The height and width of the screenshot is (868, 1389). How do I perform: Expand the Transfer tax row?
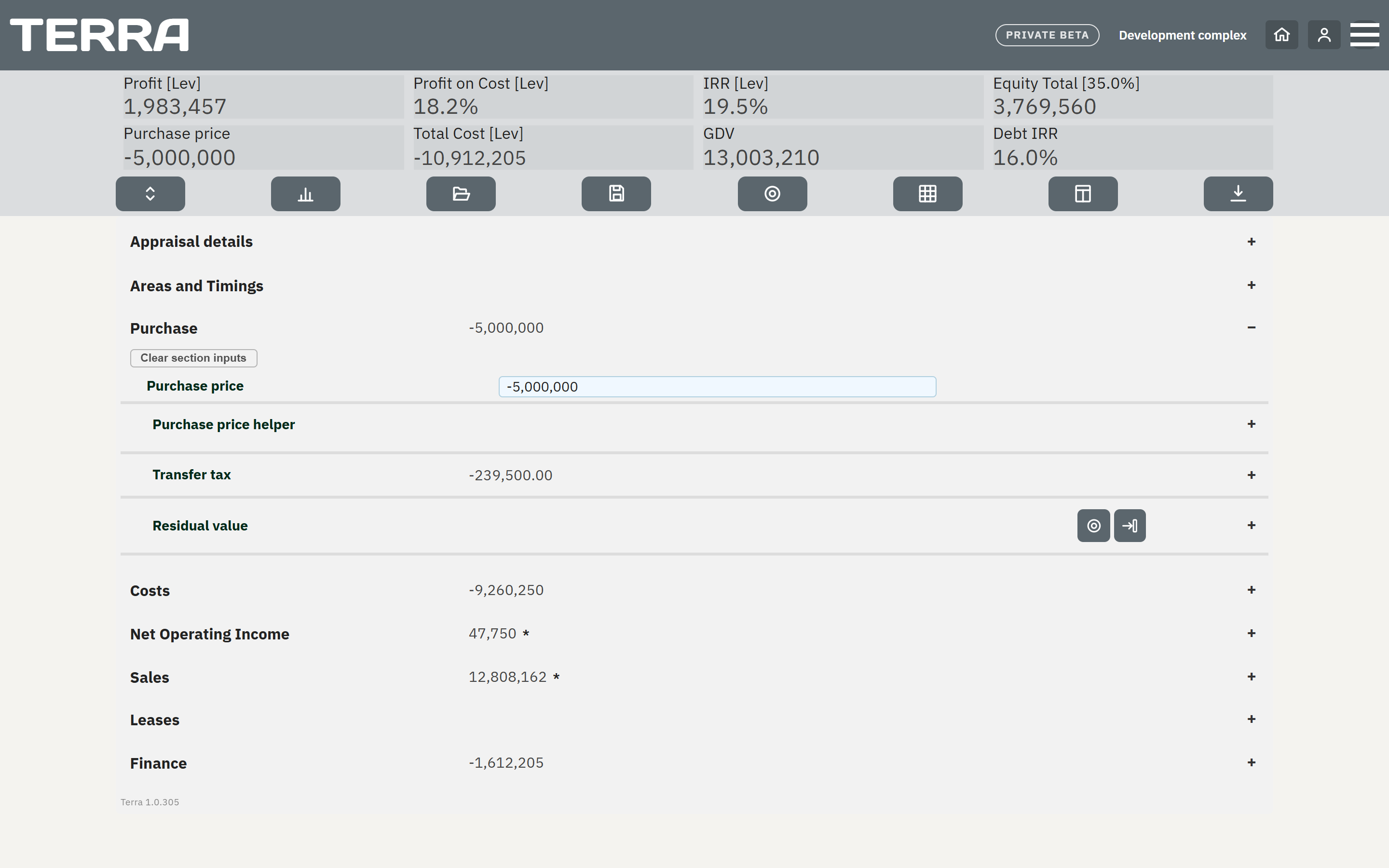(1251, 475)
